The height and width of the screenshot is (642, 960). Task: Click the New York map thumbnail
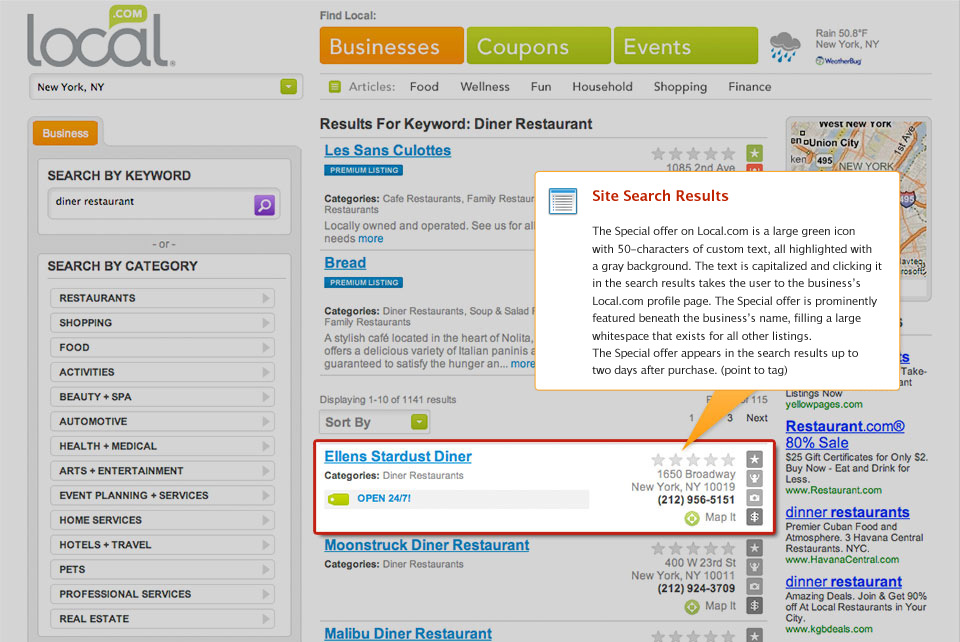[x=858, y=147]
